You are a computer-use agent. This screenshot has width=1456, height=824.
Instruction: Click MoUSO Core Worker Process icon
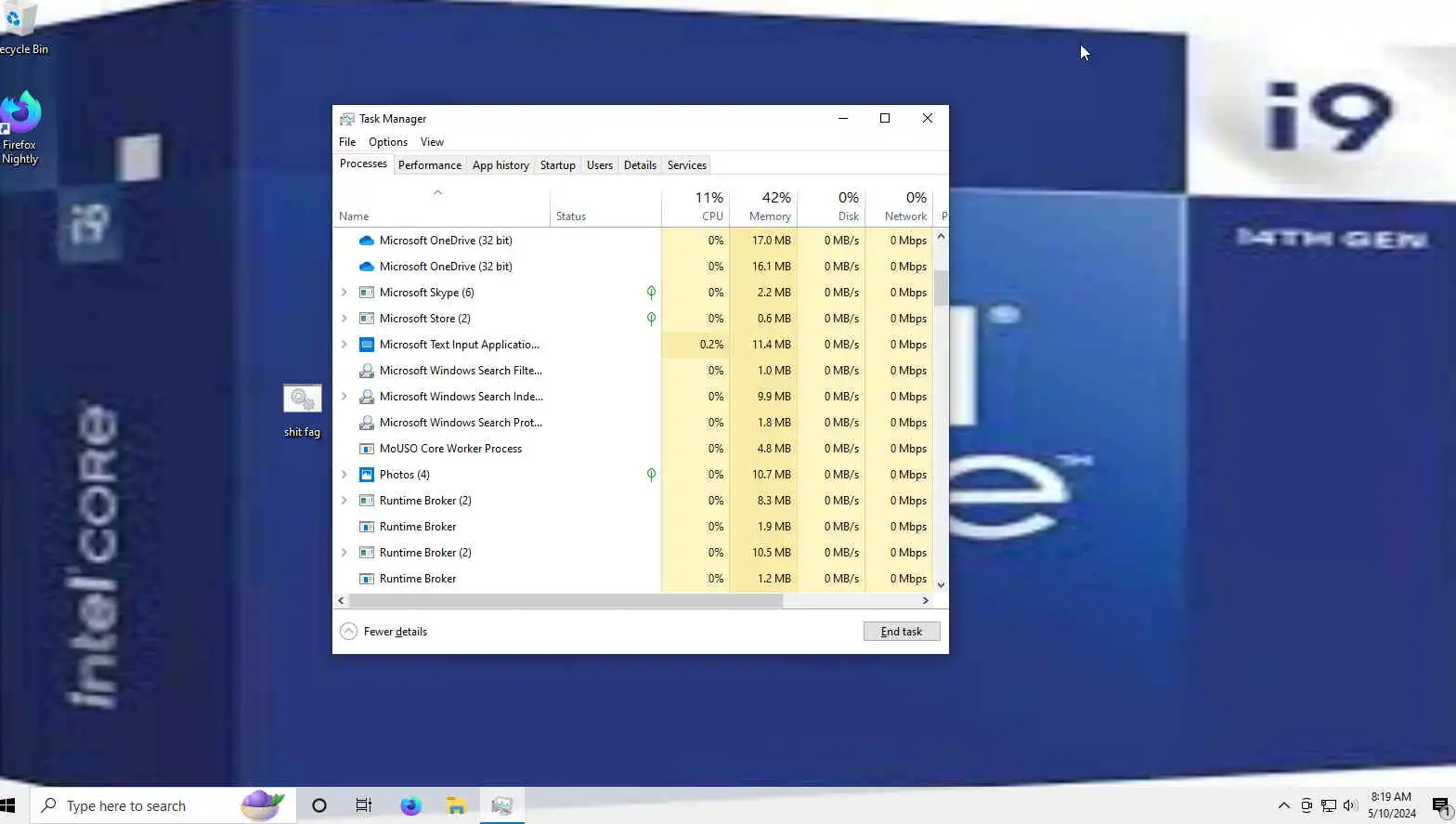[x=367, y=449]
